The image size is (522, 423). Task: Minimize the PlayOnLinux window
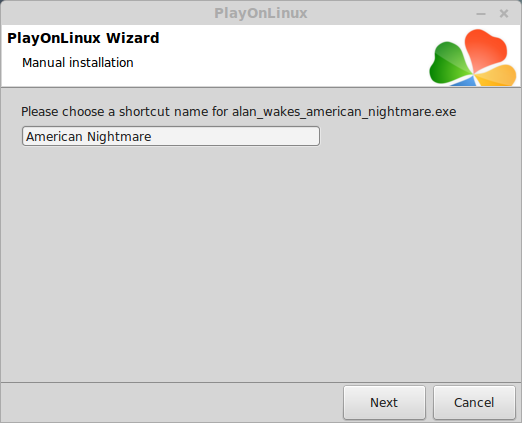coord(481,14)
